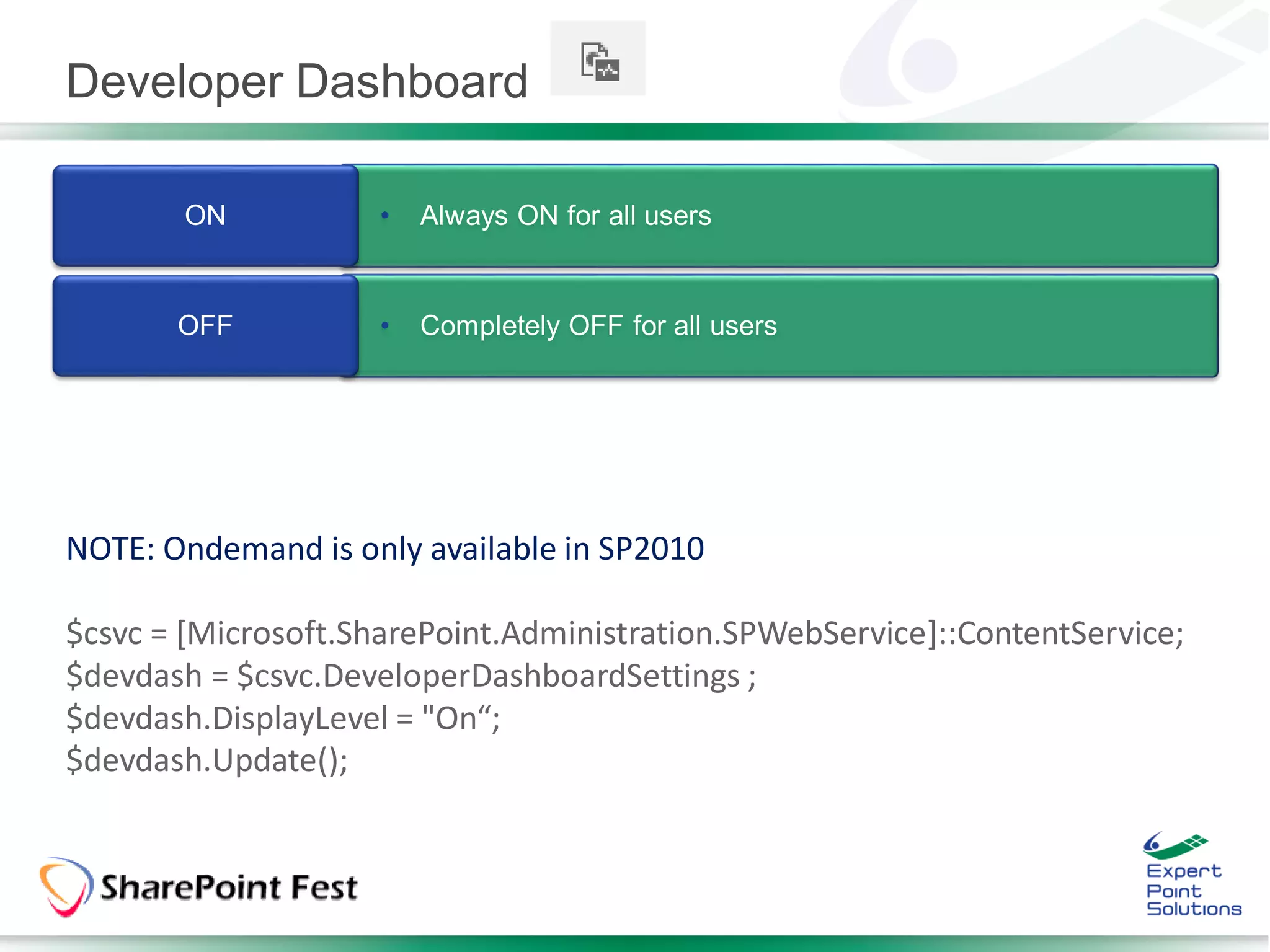This screenshot has width=1270, height=952.
Task: Click the NOTE about Ondemand in SP2010
Action: point(385,549)
